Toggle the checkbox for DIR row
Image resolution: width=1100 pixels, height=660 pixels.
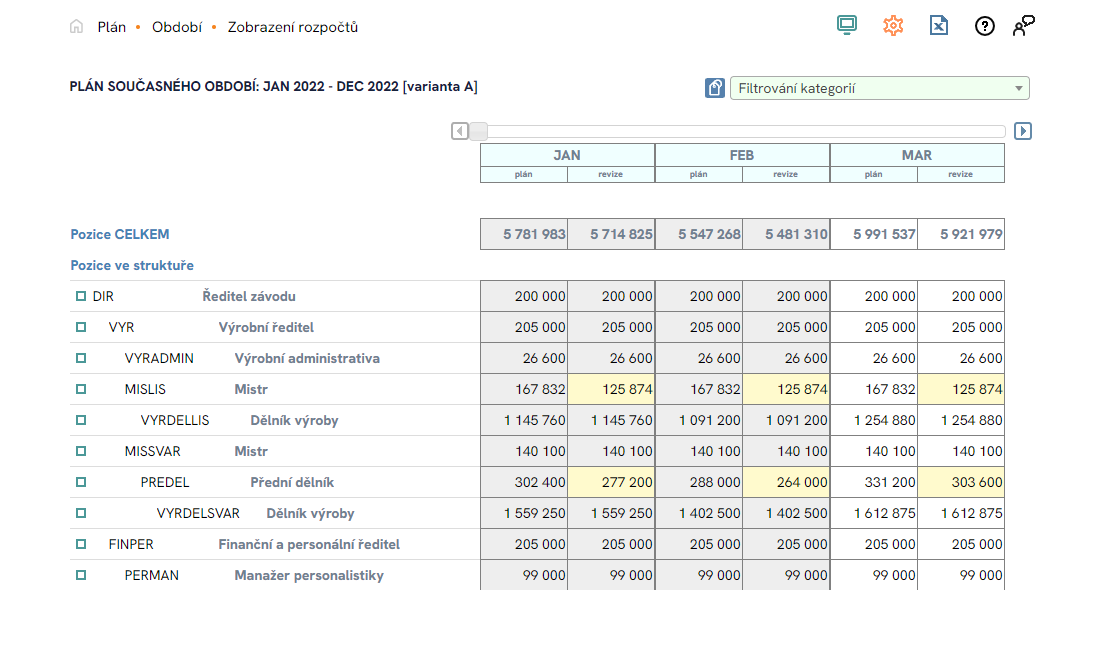pos(81,296)
